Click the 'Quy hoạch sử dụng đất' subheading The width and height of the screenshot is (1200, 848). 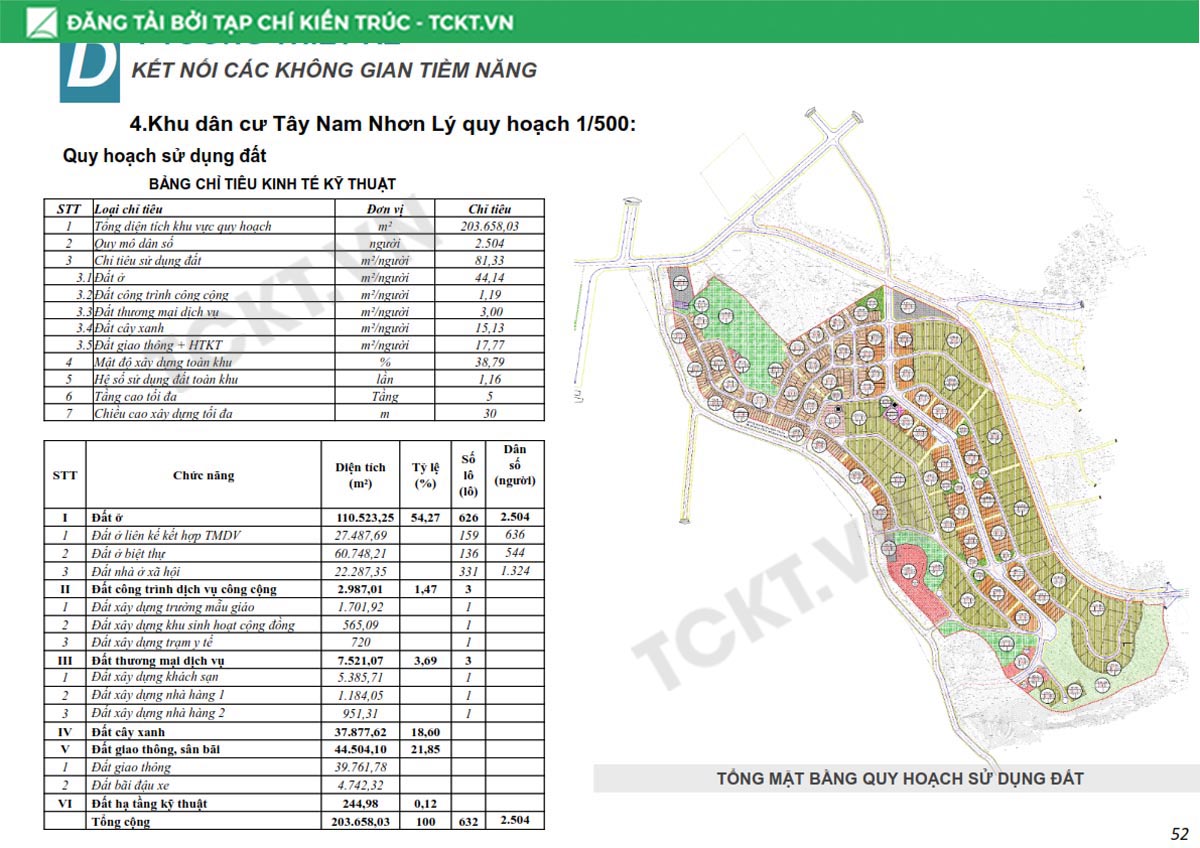point(165,156)
